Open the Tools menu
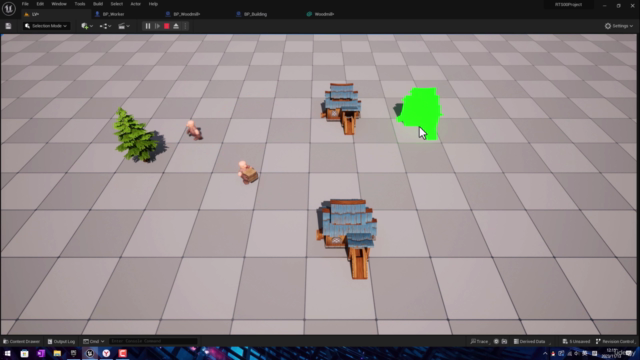The width and height of the screenshot is (640, 360). pos(80,4)
